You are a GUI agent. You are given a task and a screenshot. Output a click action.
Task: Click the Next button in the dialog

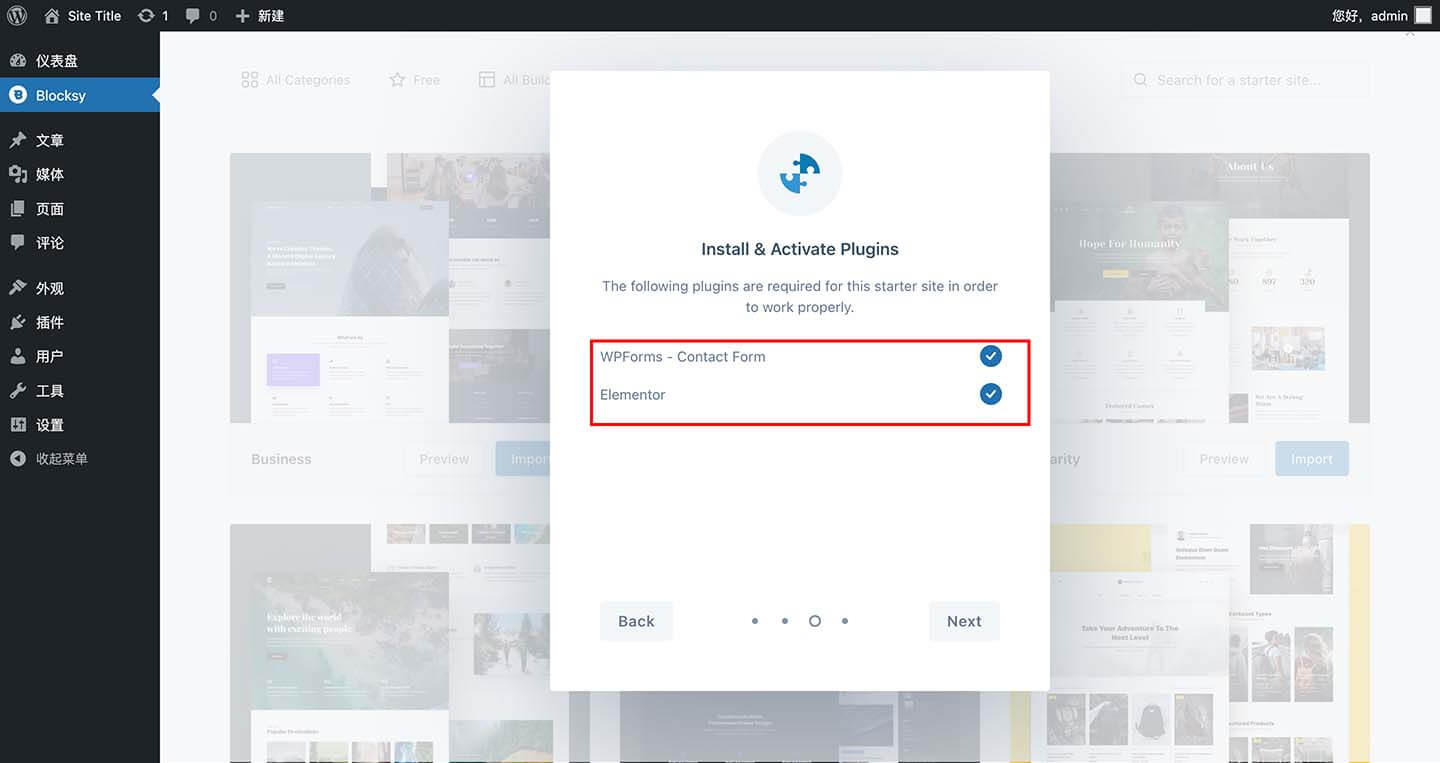pyautogui.click(x=964, y=621)
